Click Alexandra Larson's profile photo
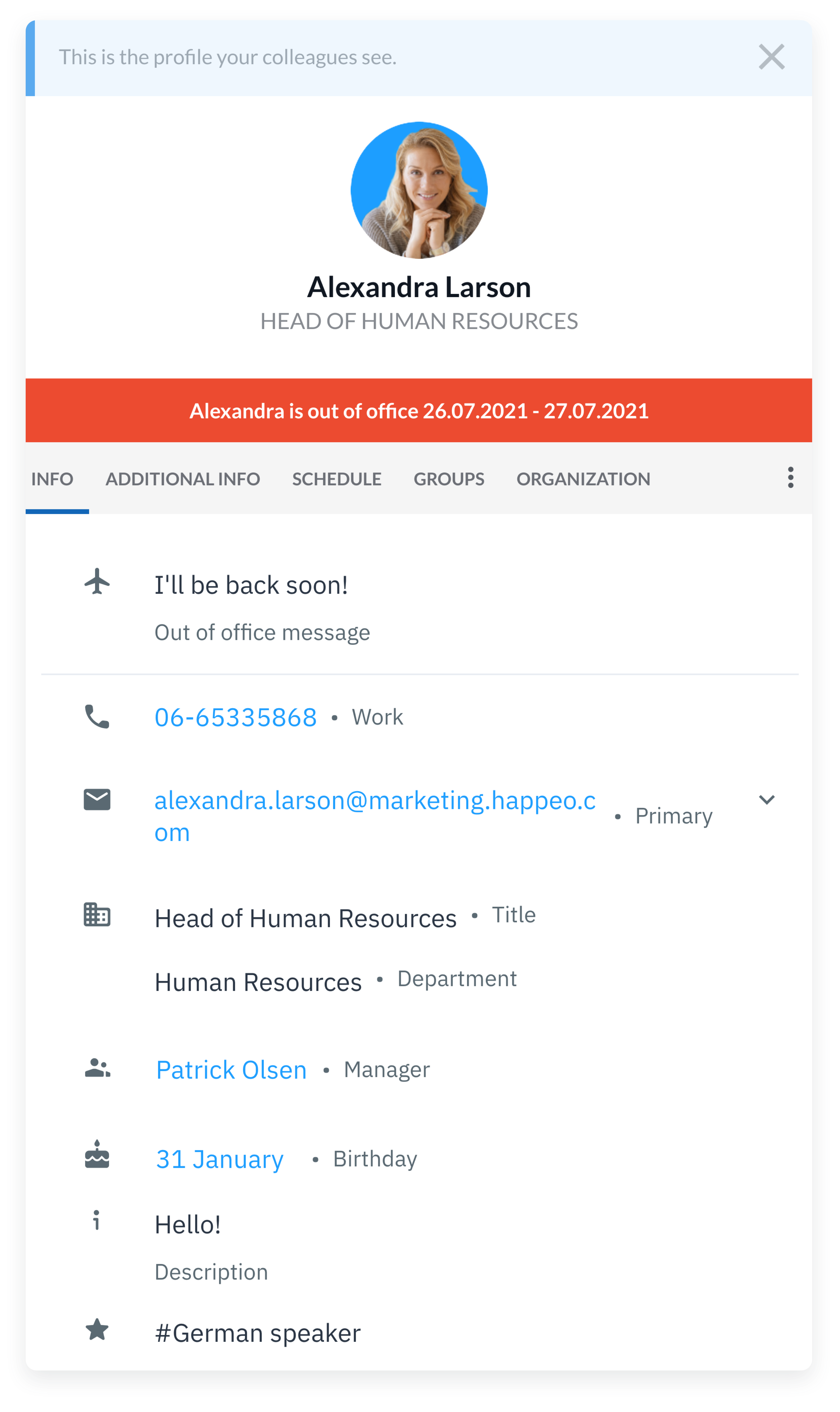The width and height of the screenshot is (840, 1412). coord(419,190)
